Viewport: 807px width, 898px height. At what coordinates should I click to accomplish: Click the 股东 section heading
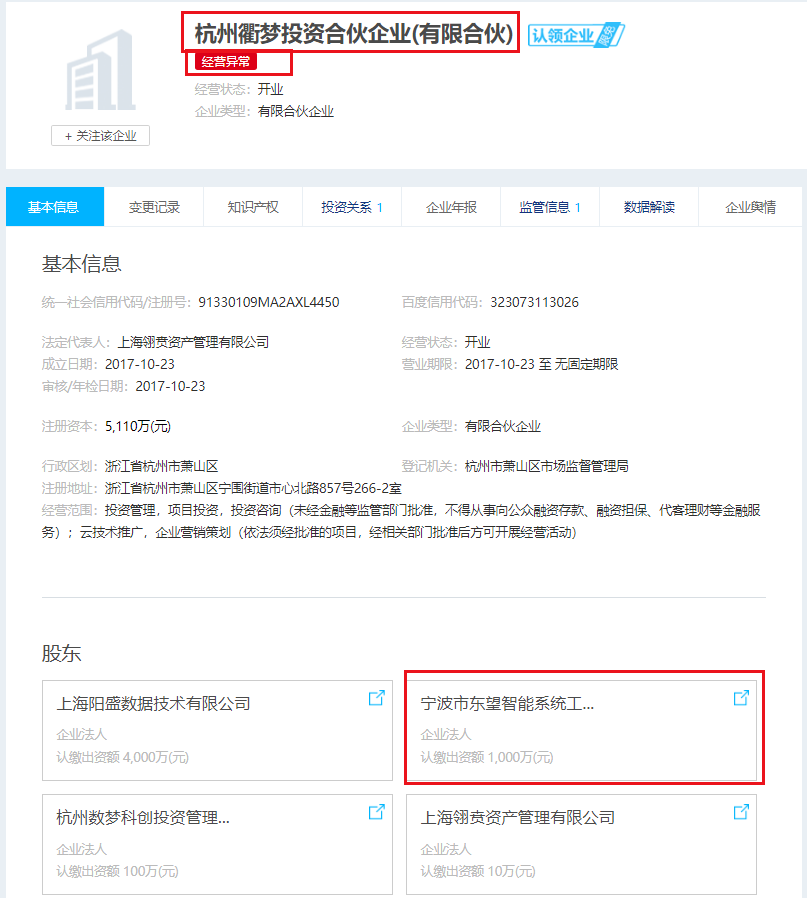61,653
